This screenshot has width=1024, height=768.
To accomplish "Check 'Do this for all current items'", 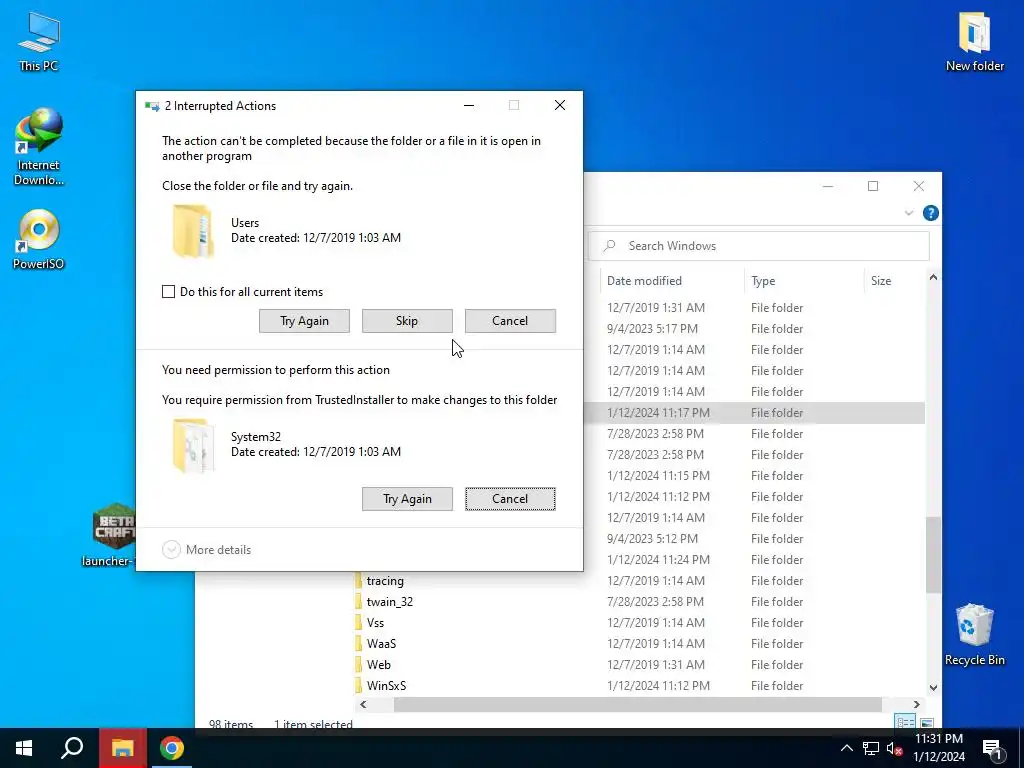I will point(168,292).
